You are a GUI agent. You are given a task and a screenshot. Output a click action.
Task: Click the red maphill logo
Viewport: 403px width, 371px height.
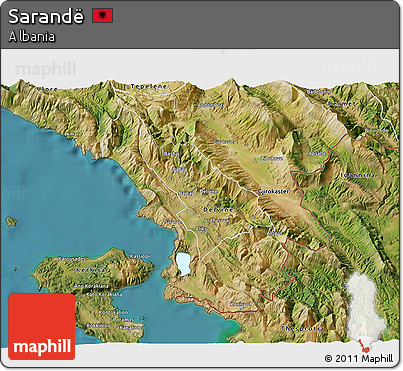tap(42, 327)
